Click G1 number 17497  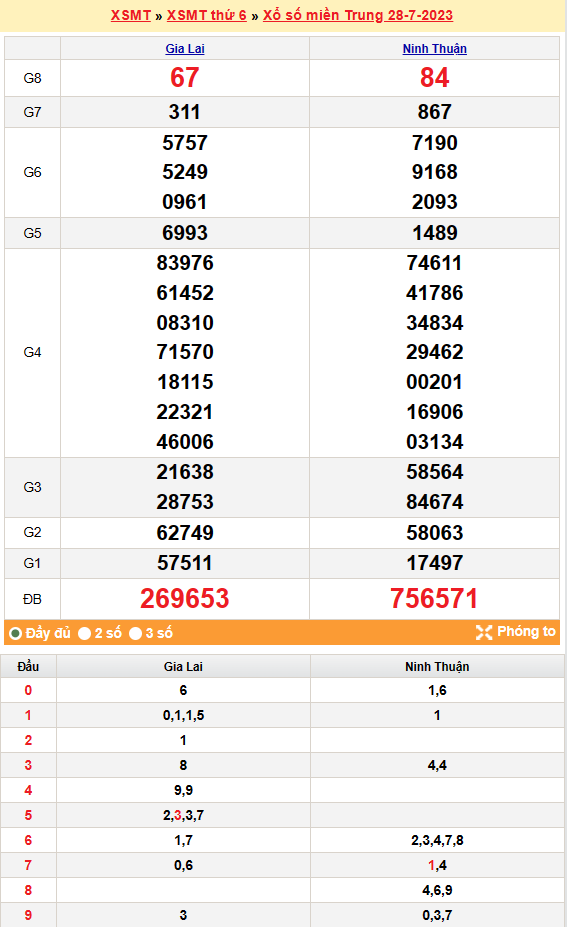coord(435,563)
